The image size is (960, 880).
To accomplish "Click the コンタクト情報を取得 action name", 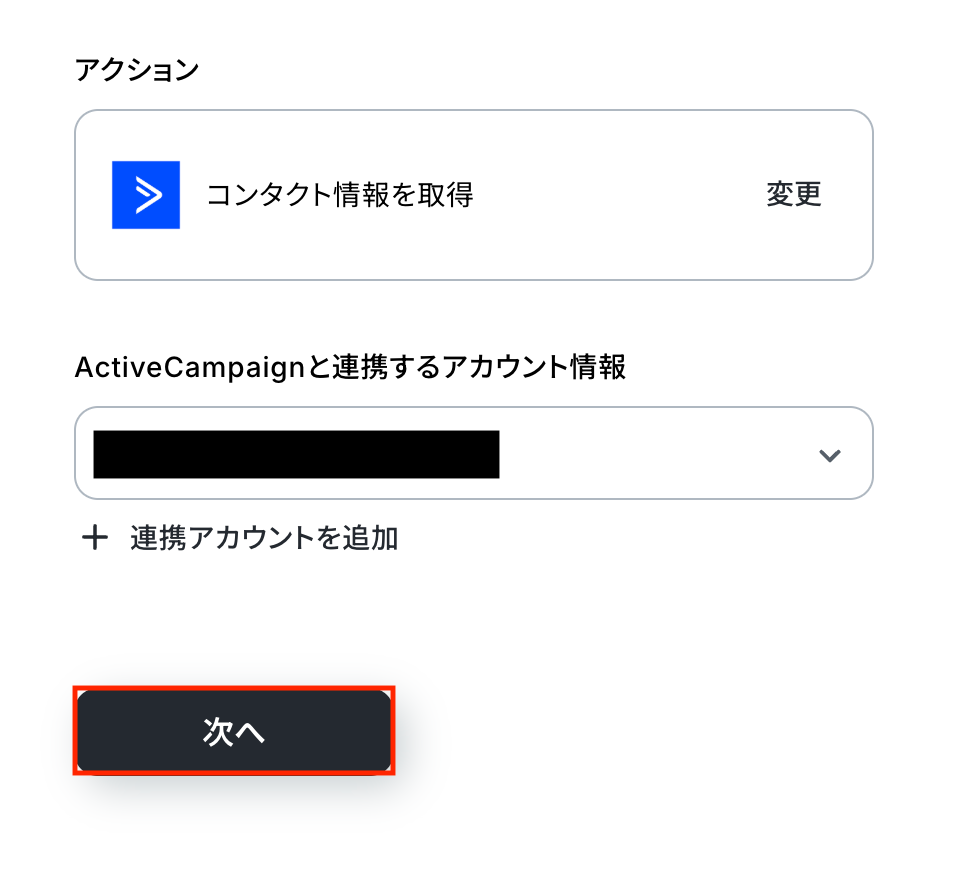I will (x=340, y=195).
